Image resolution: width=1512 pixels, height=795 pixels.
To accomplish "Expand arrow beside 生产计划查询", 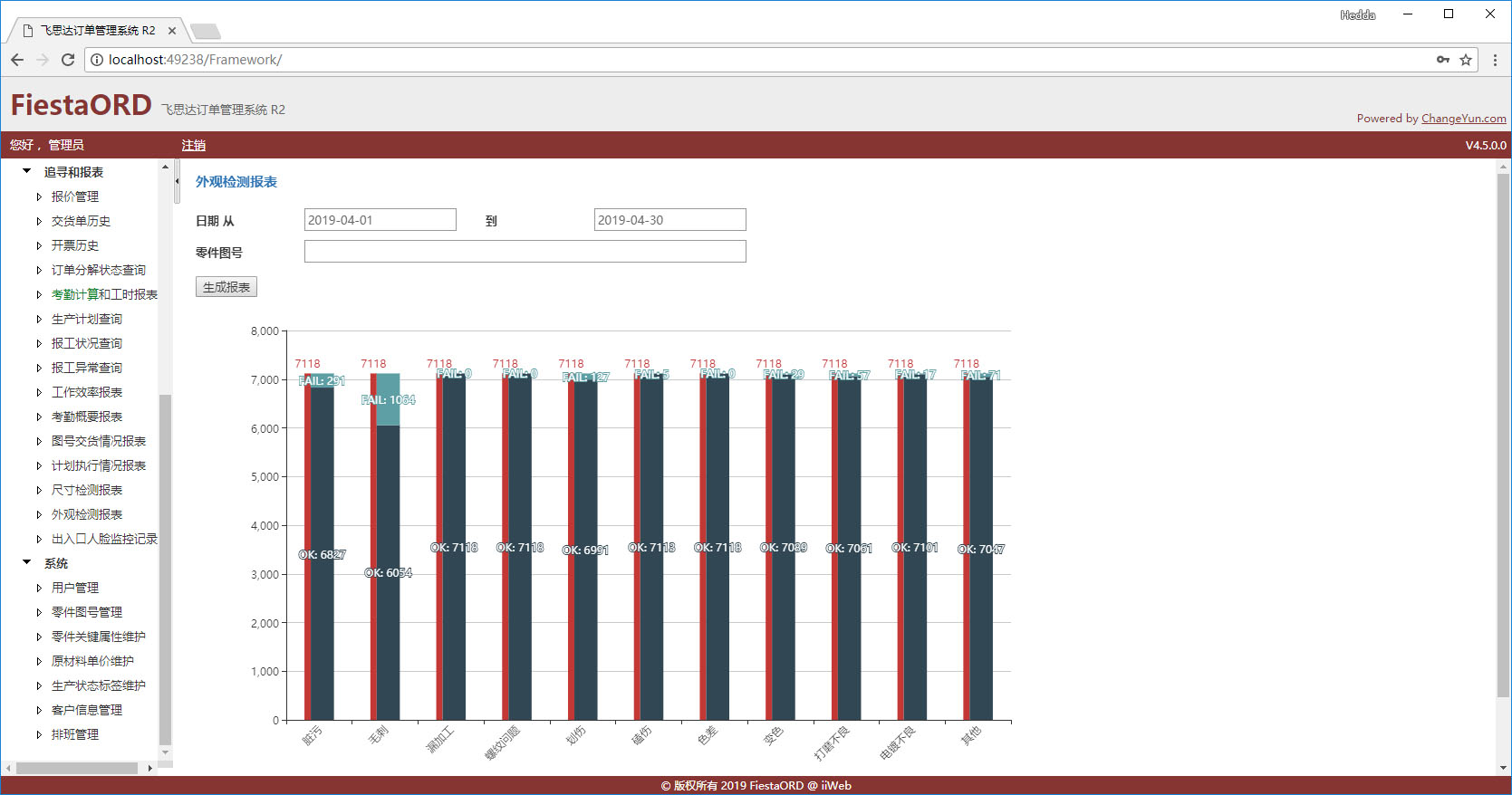I will [x=39, y=319].
